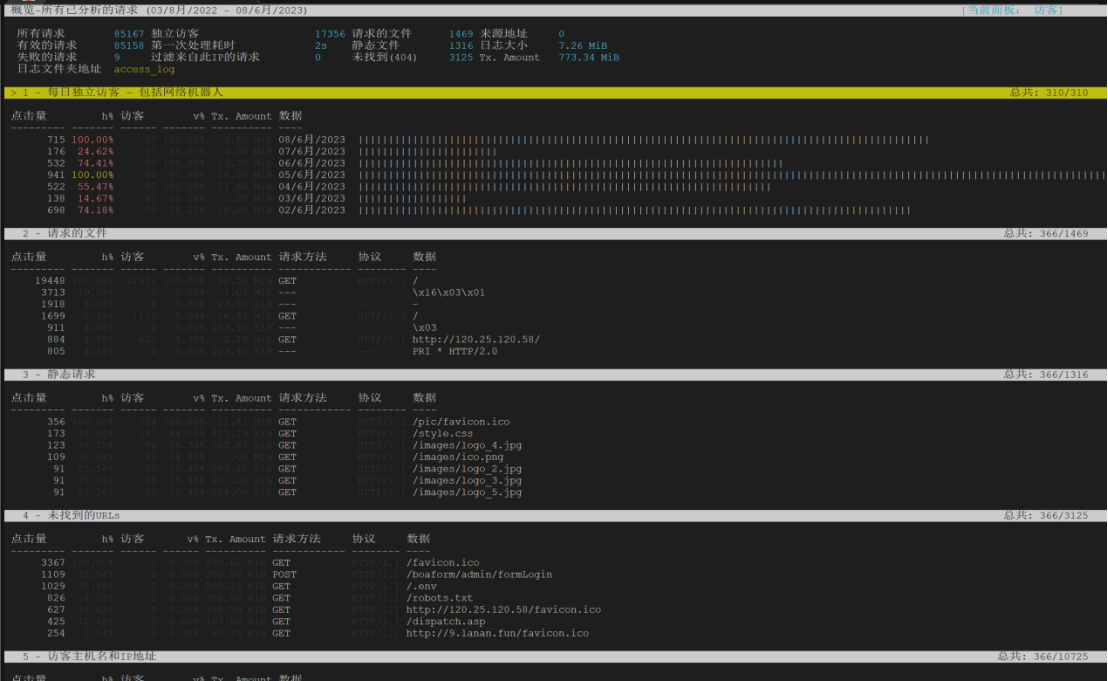Select the 05/6月/2023 visitor row
This screenshot has height=681, width=1108.
[574, 175]
